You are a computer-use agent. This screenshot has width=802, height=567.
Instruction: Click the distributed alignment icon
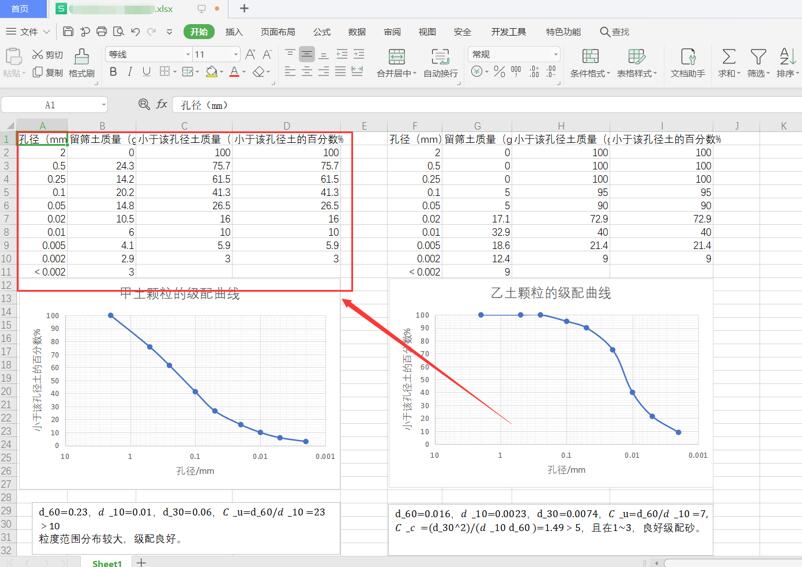pyautogui.click(x=358, y=72)
